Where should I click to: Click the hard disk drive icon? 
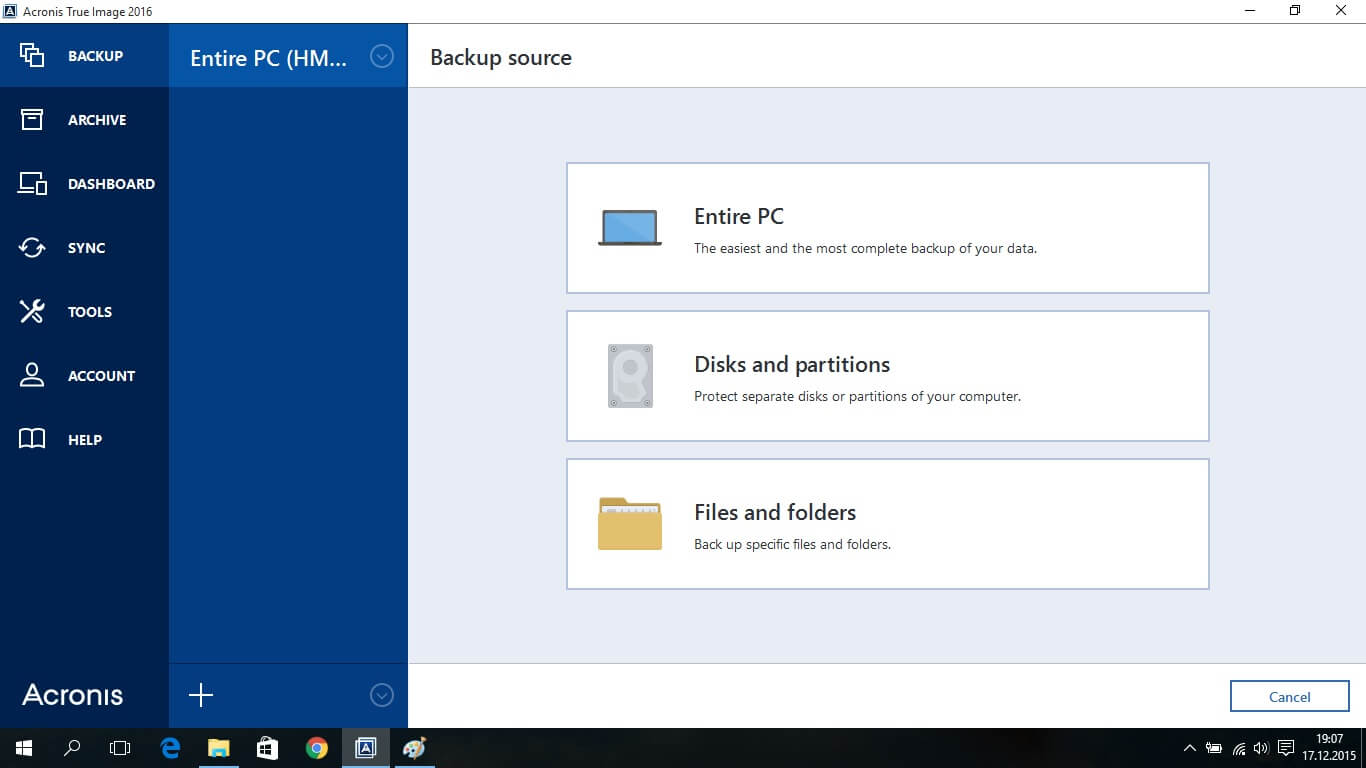point(630,376)
